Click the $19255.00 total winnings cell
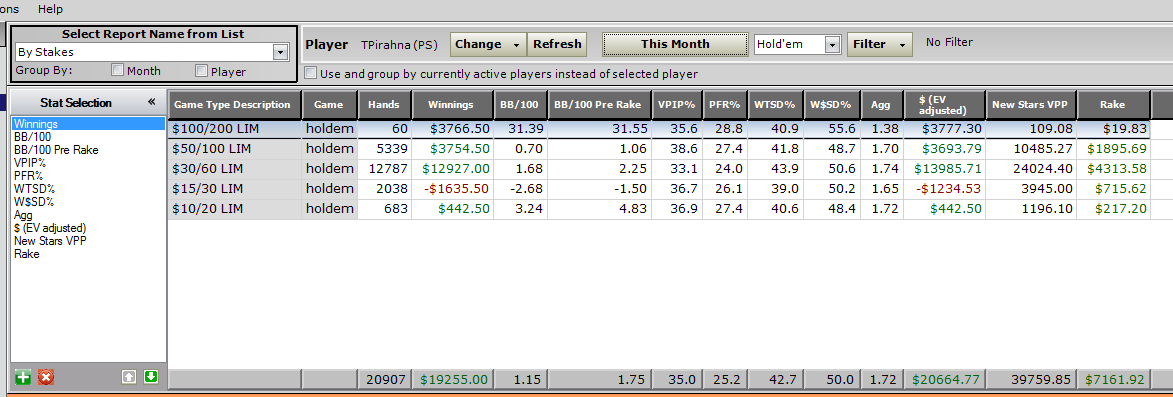 452,380
